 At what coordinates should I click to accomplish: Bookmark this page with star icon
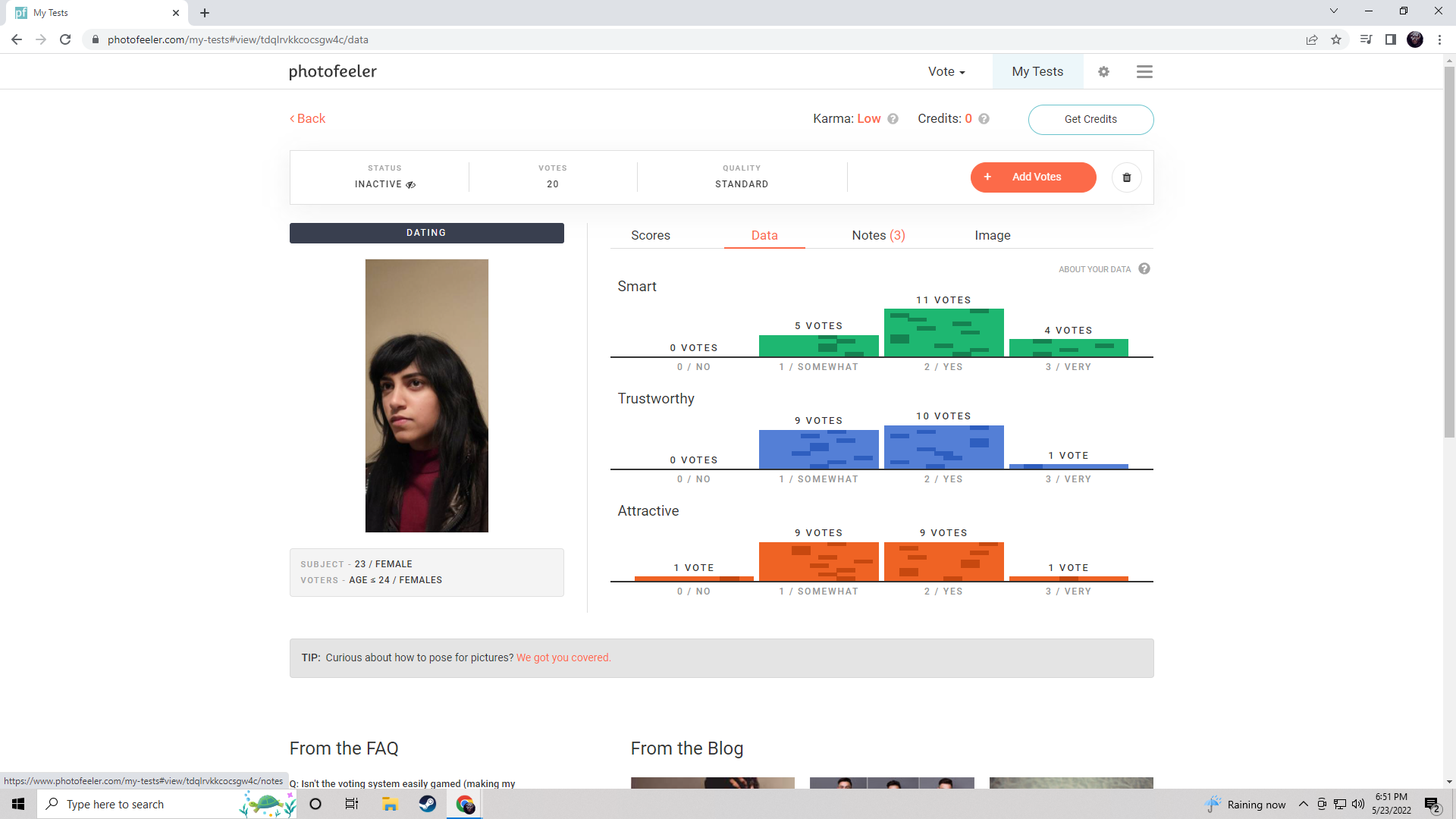pyautogui.click(x=1336, y=39)
